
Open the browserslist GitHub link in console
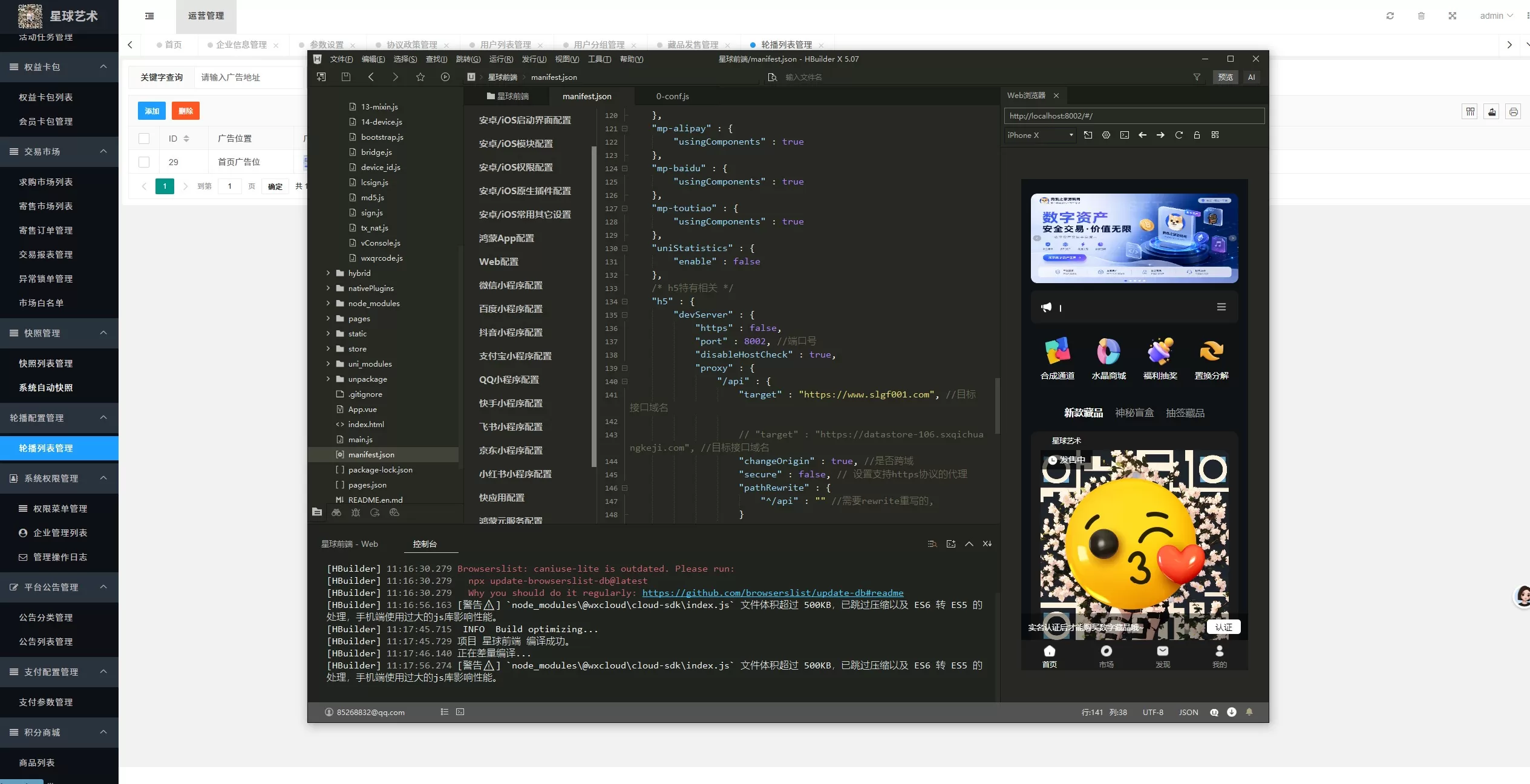773,593
